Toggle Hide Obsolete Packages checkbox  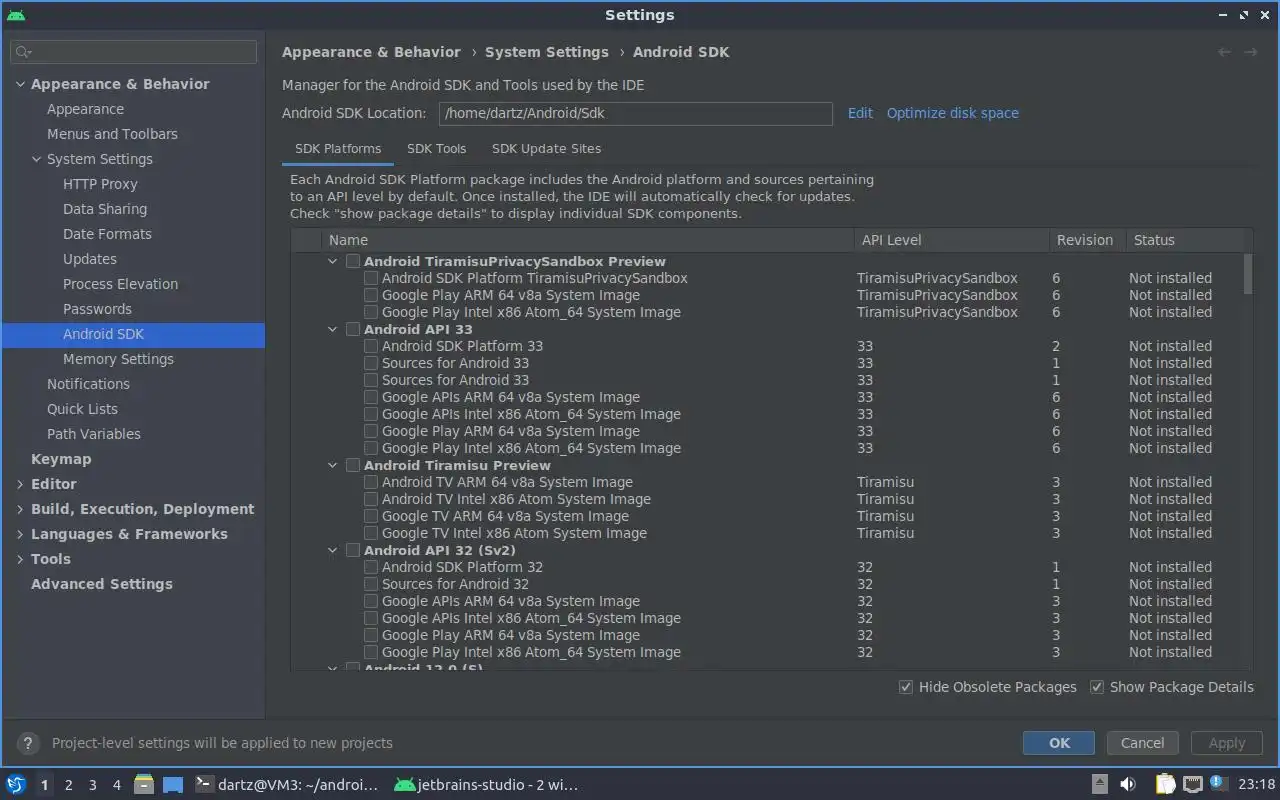coord(906,687)
